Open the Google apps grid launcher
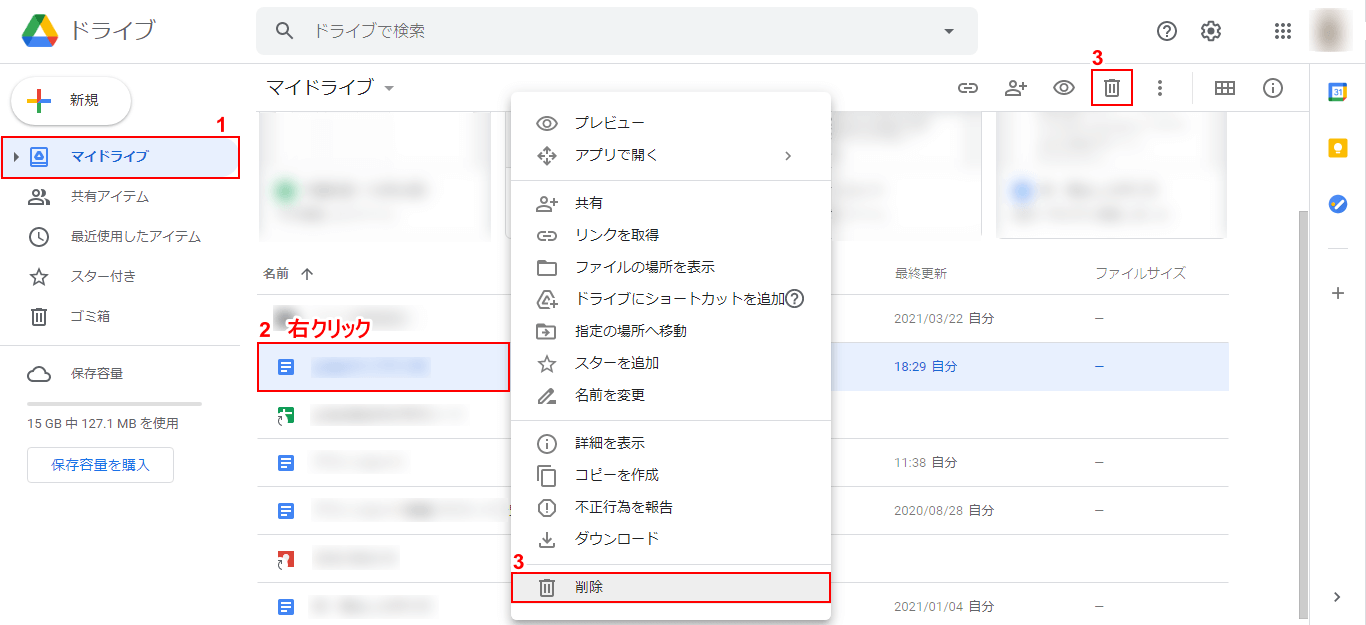 click(x=1283, y=31)
